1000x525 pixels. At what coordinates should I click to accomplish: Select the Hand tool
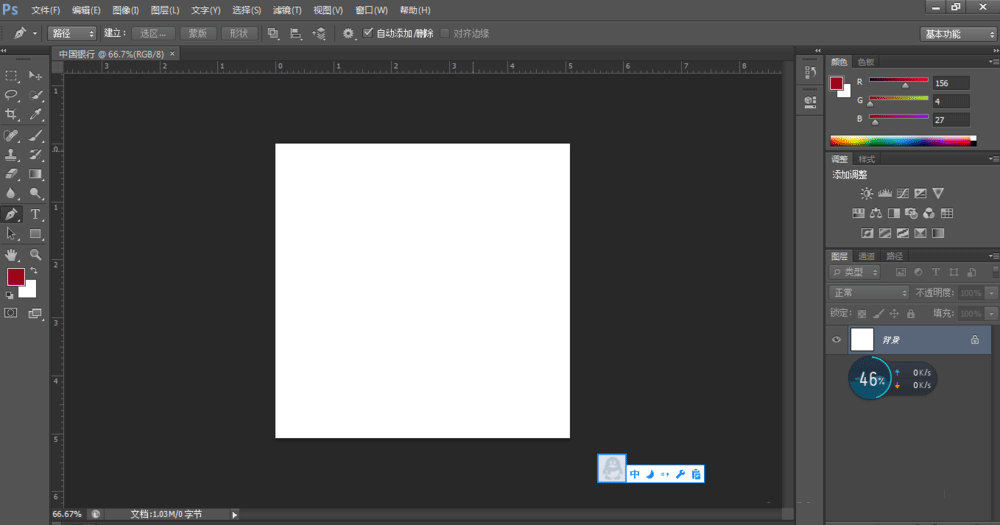[11, 255]
